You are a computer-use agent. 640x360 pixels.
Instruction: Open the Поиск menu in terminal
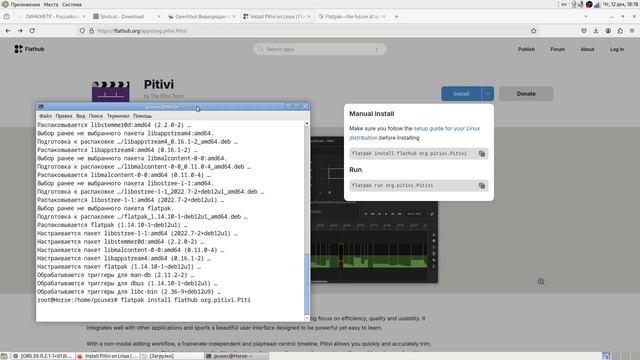coord(96,116)
